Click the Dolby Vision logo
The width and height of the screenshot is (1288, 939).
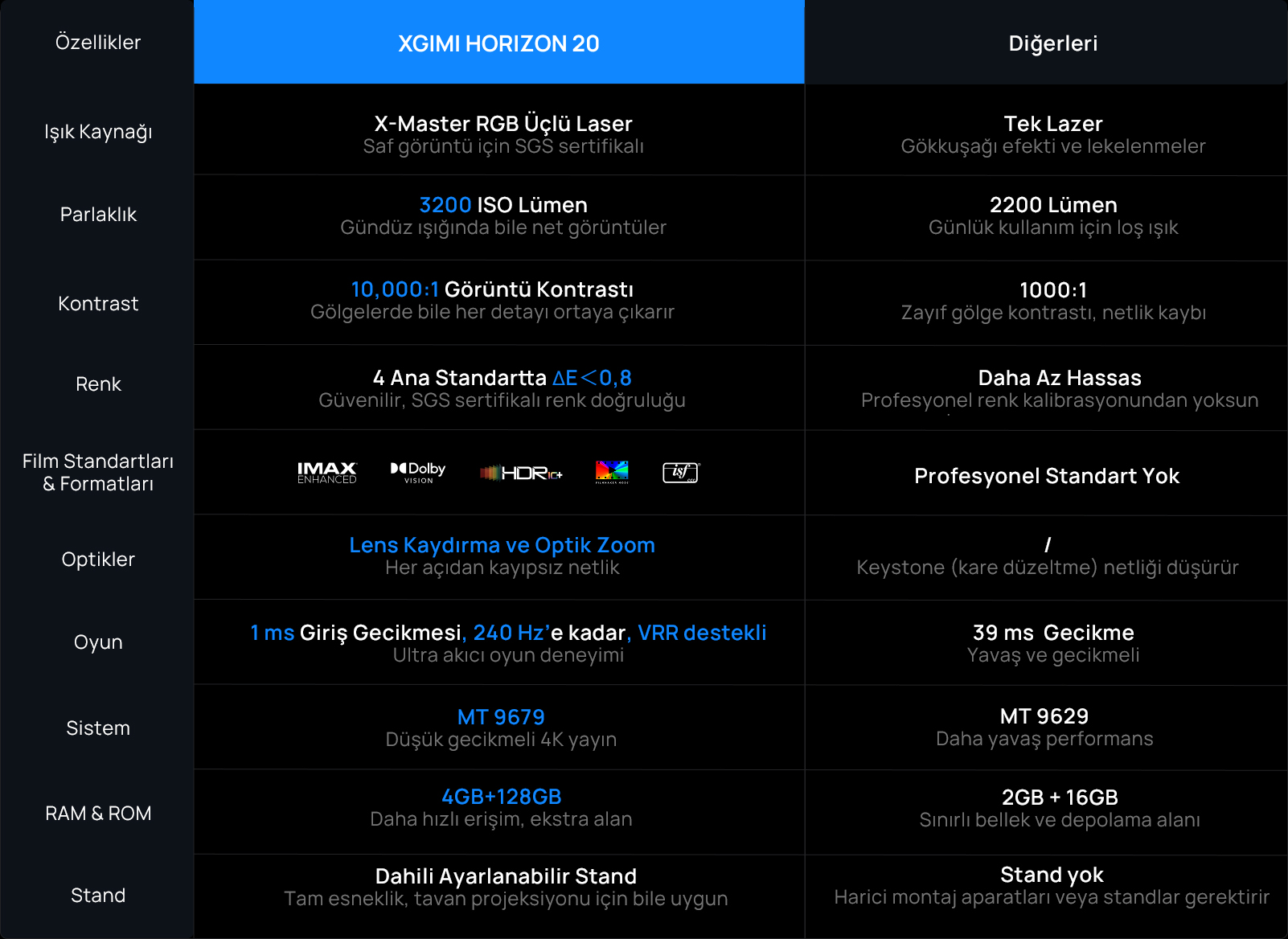click(418, 473)
